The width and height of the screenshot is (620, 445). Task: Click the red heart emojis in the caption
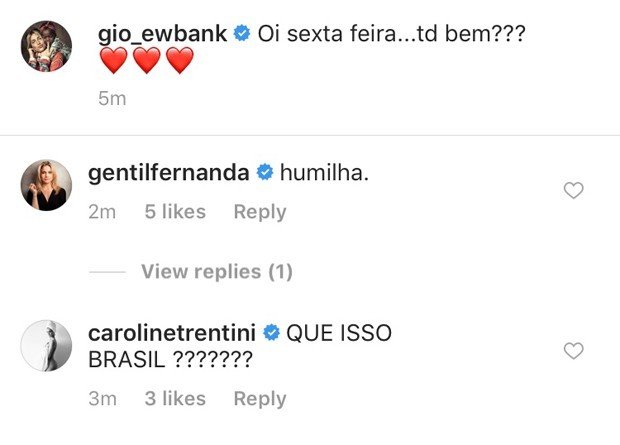pos(147,63)
